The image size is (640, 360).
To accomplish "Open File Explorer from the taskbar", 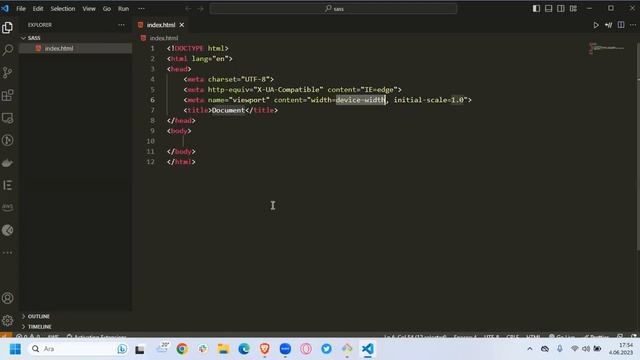I will 223,349.
